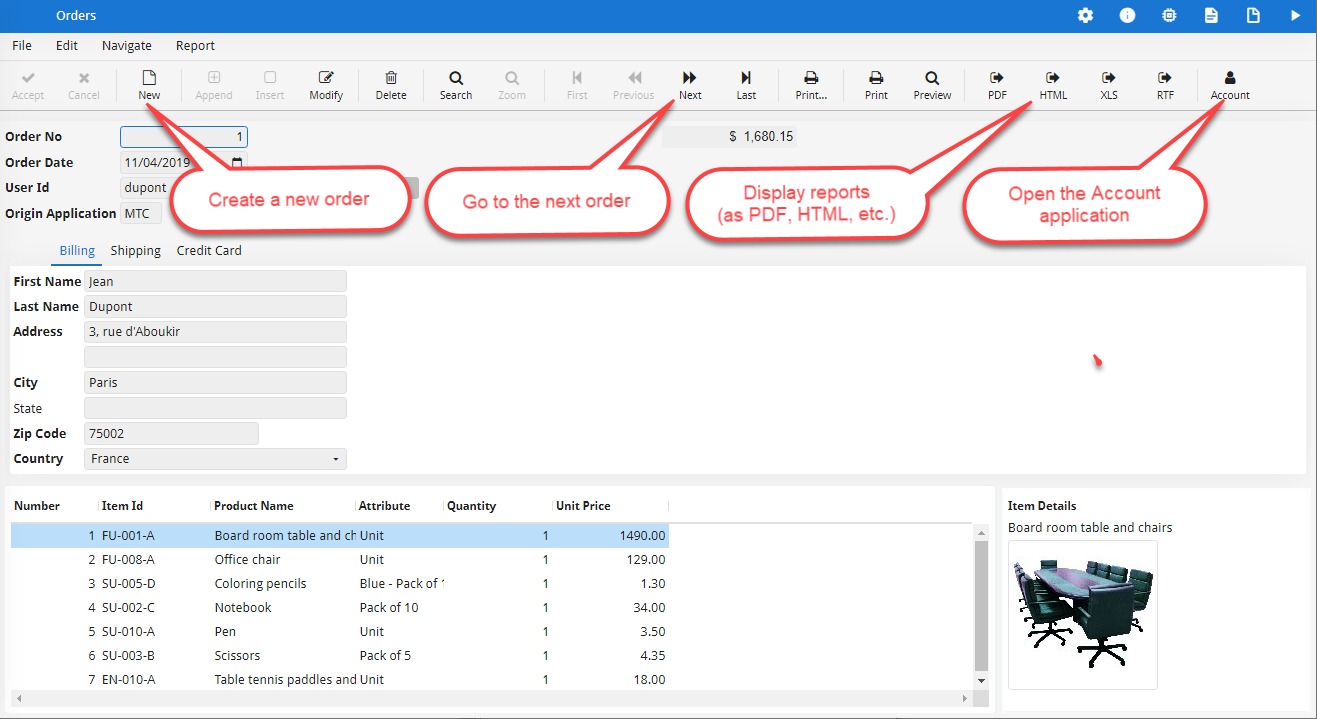
Task: Click the Next order button
Action: pyautogui.click(x=689, y=85)
